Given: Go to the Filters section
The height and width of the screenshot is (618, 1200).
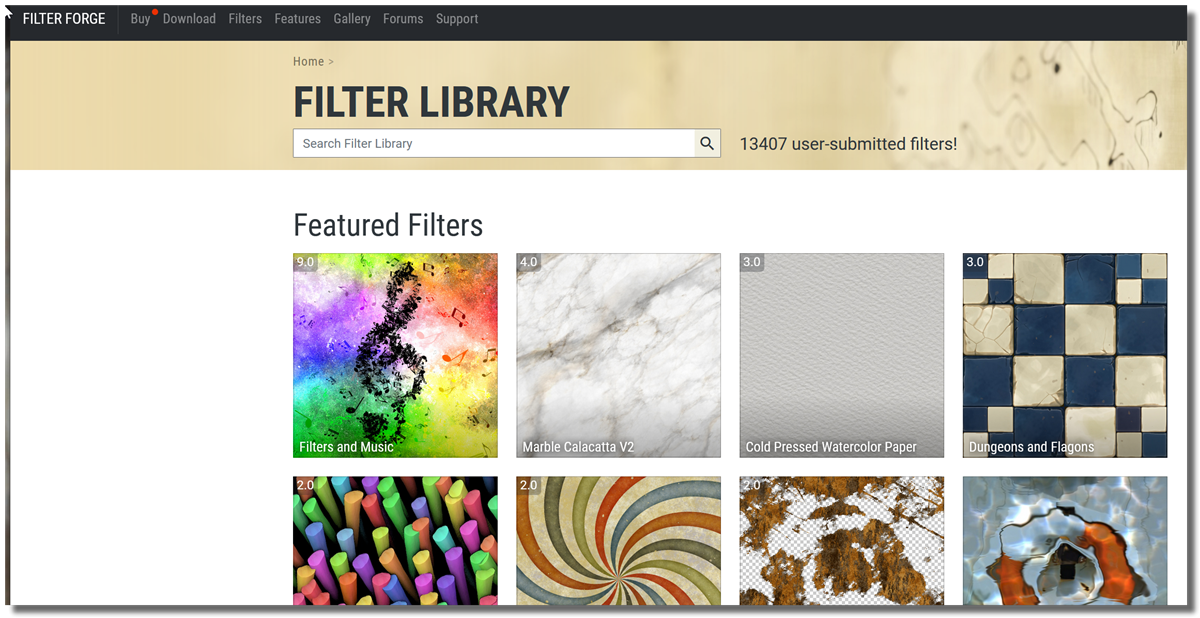Looking at the screenshot, I should click(245, 19).
